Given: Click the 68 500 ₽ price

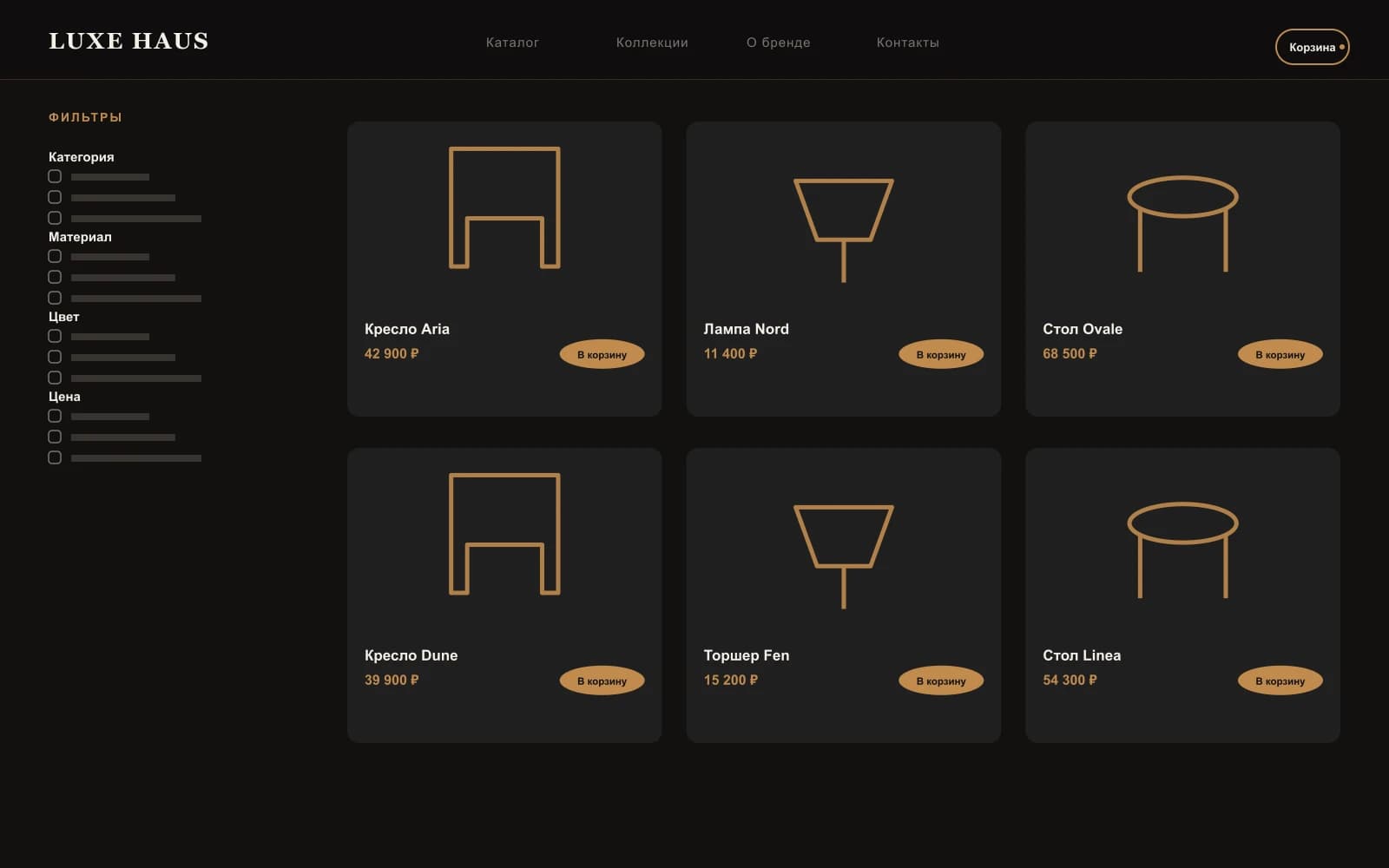Looking at the screenshot, I should pos(1070,353).
